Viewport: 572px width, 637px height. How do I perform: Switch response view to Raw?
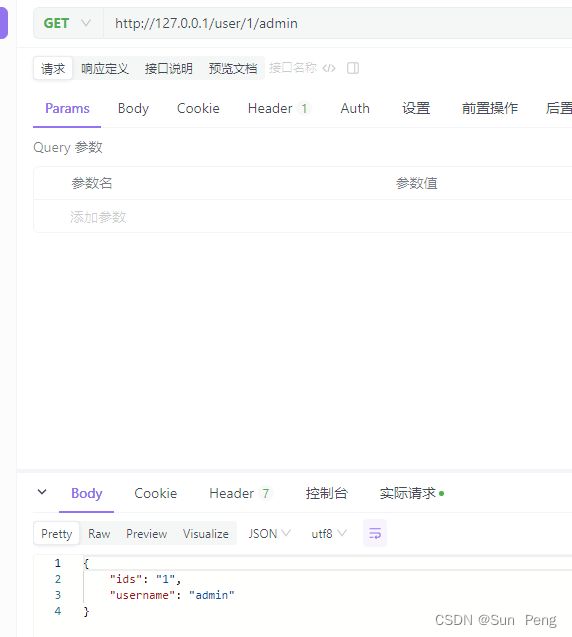[99, 533]
